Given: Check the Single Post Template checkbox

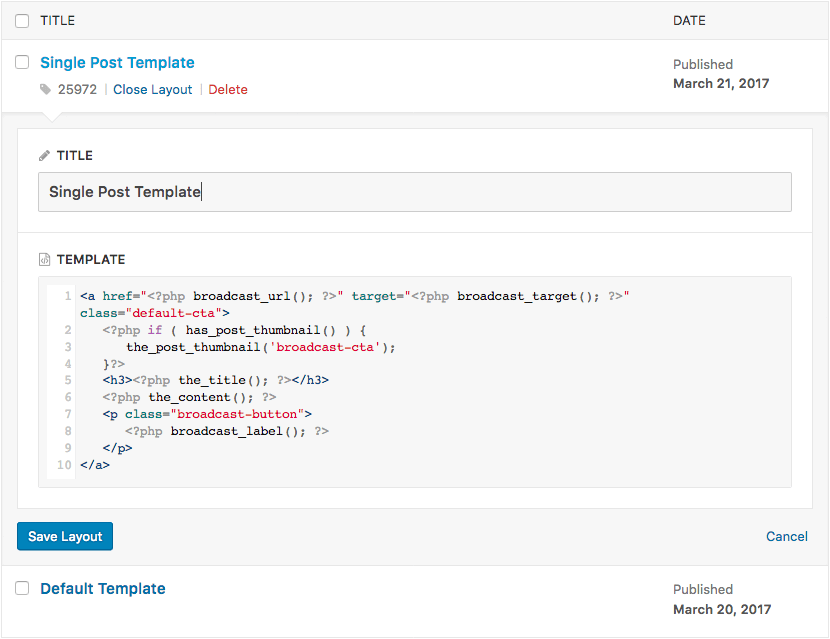Looking at the screenshot, I should (x=22, y=62).
